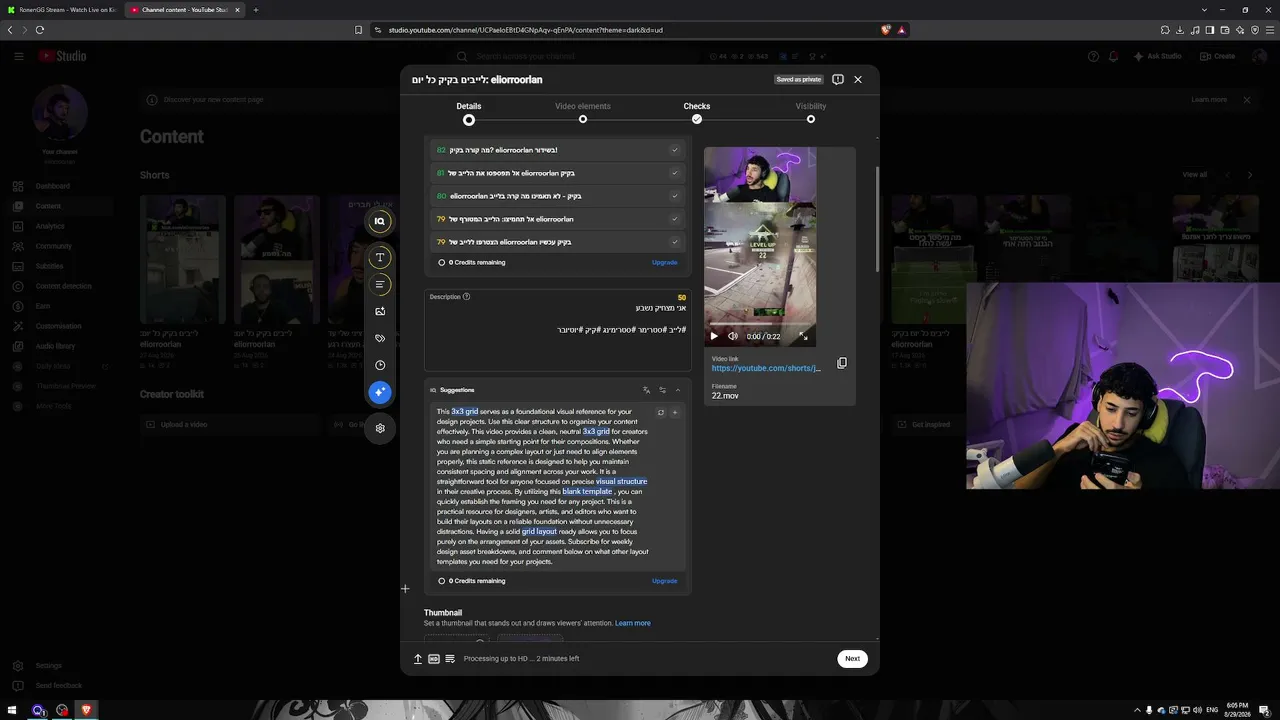
Task: Close the video upload dialog
Action: point(858,79)
